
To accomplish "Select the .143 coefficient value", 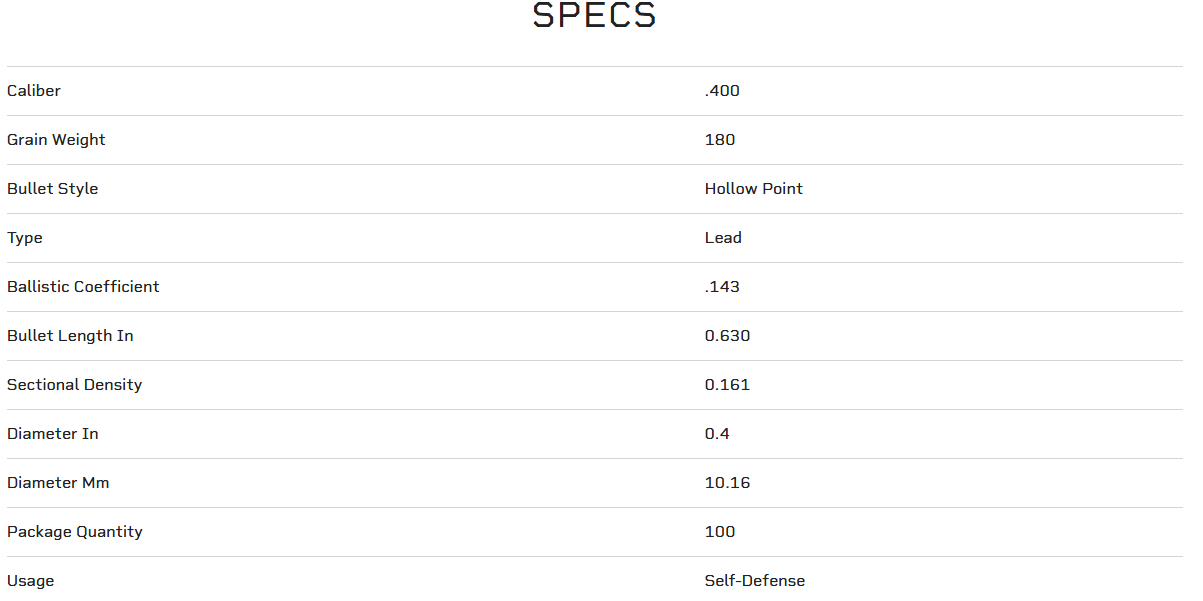I will (x=722, y=287).
